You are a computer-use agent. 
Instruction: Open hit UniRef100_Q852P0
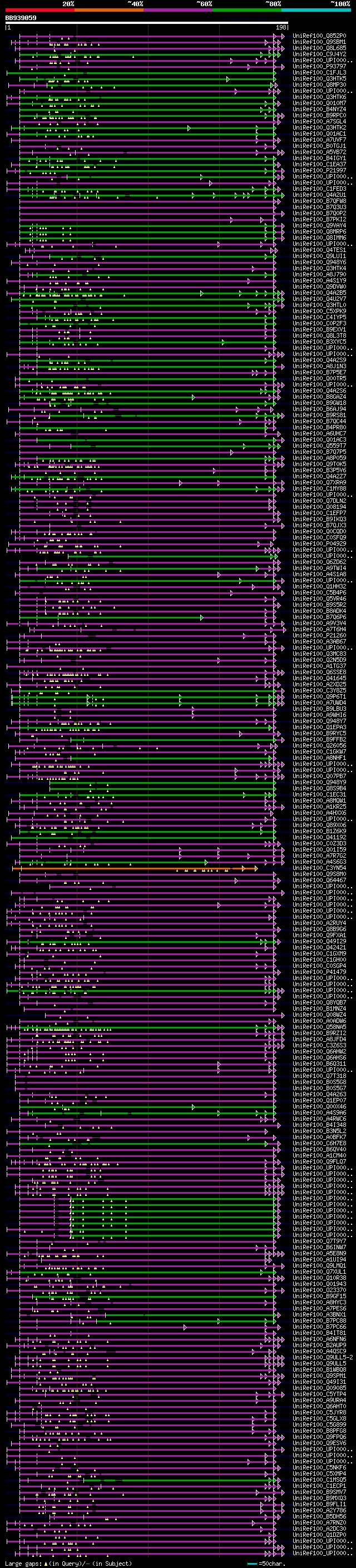[x=319, y=36]
